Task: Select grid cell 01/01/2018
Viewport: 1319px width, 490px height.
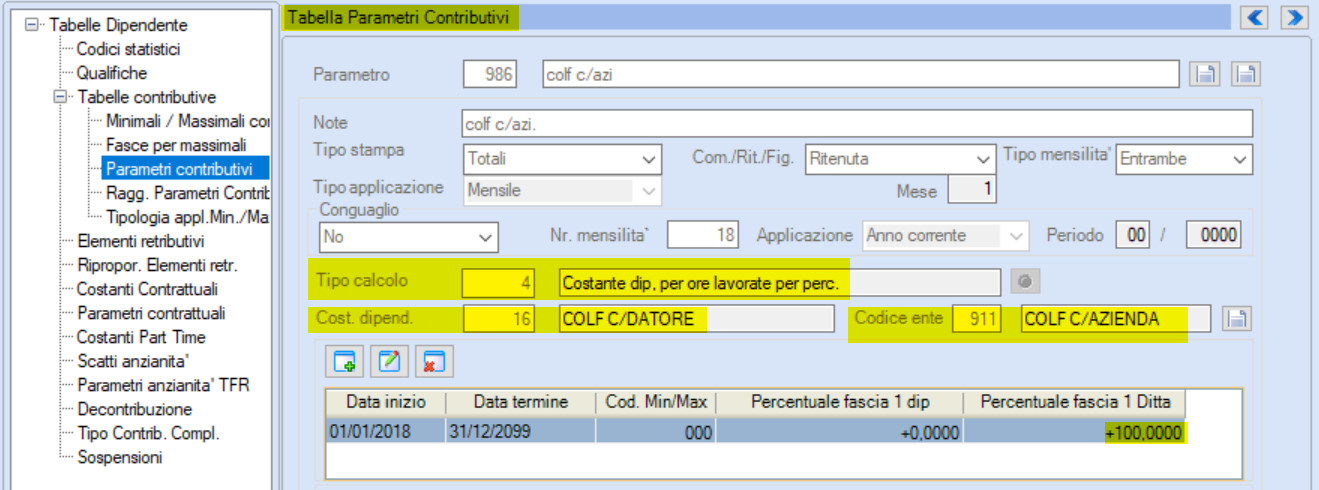Action: click(x=385, y=431)
